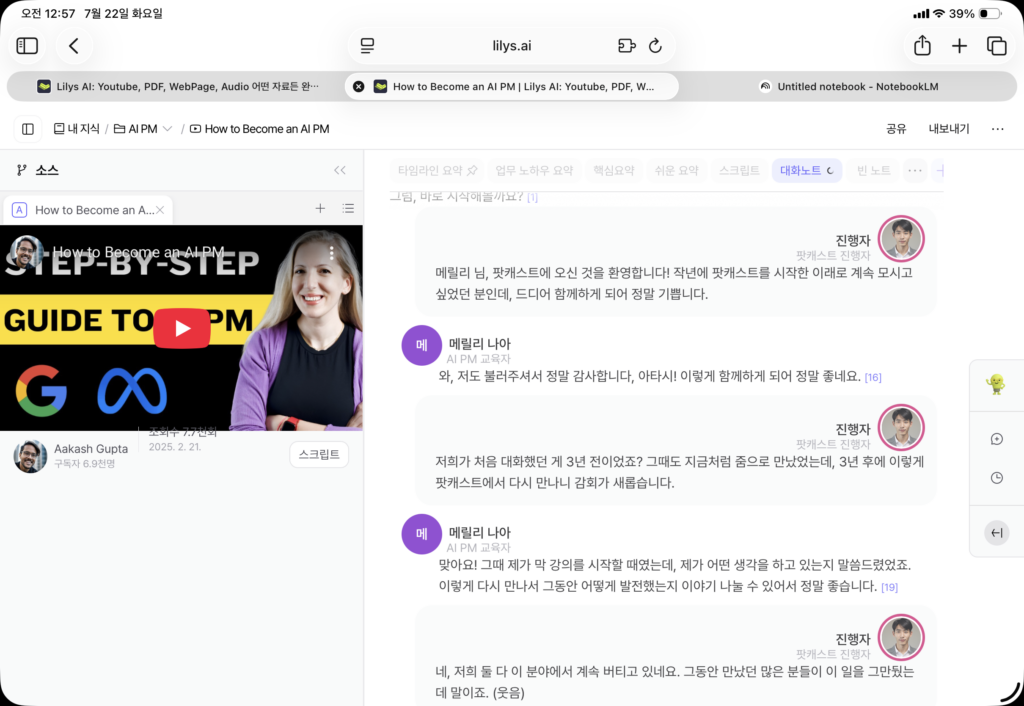Image resolution: width=1024 pixels, height=706 pixels.
Task: Toggle the Lilys left sidebar panel icon
Action: (x=28, y=129)
